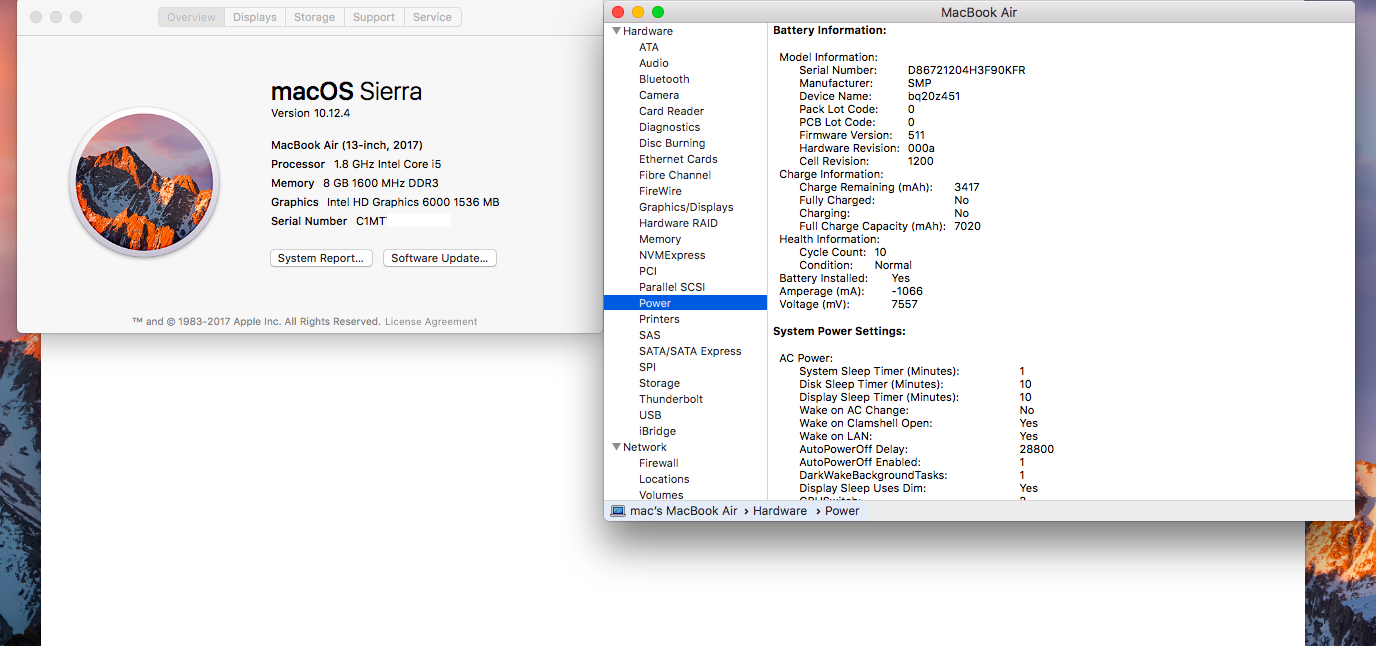Select PCI in the sidebar
The height and width of the screenshot is (646, 1376).
coord(648,271)
